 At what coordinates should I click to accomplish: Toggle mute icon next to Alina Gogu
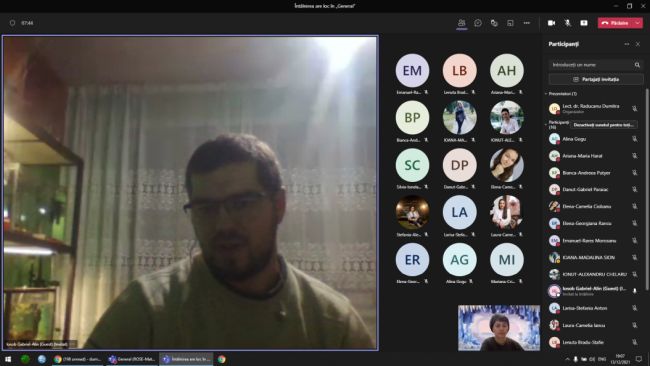635,139
